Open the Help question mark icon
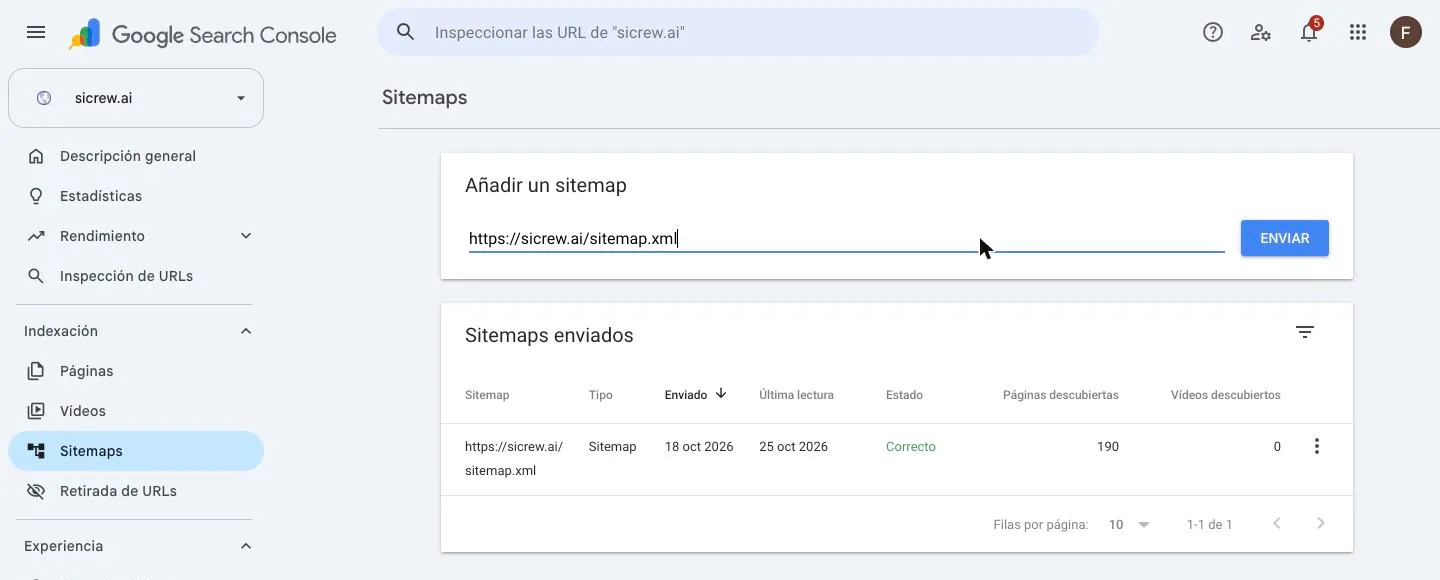 [1213, 32]
